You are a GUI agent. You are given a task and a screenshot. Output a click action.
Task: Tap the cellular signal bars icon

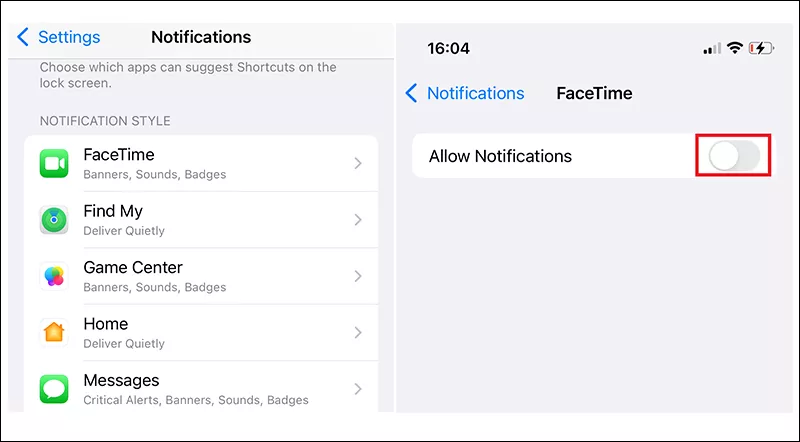[x=712, y=48]
